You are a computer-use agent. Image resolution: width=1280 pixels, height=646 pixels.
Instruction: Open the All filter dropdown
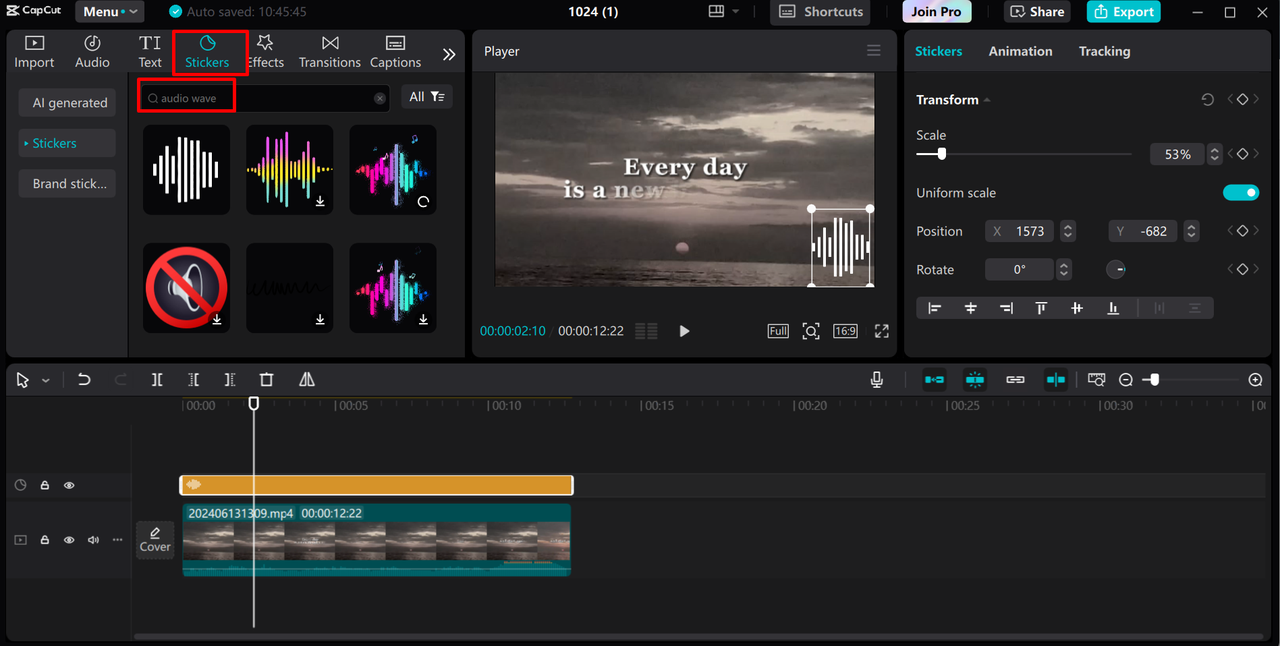click(427, 97)
